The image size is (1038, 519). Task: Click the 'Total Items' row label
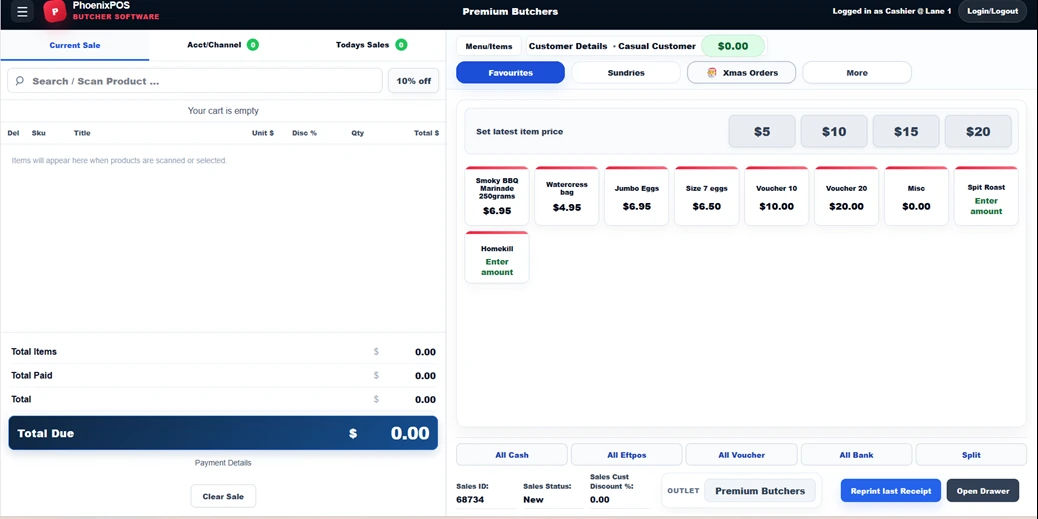(34, 352)
